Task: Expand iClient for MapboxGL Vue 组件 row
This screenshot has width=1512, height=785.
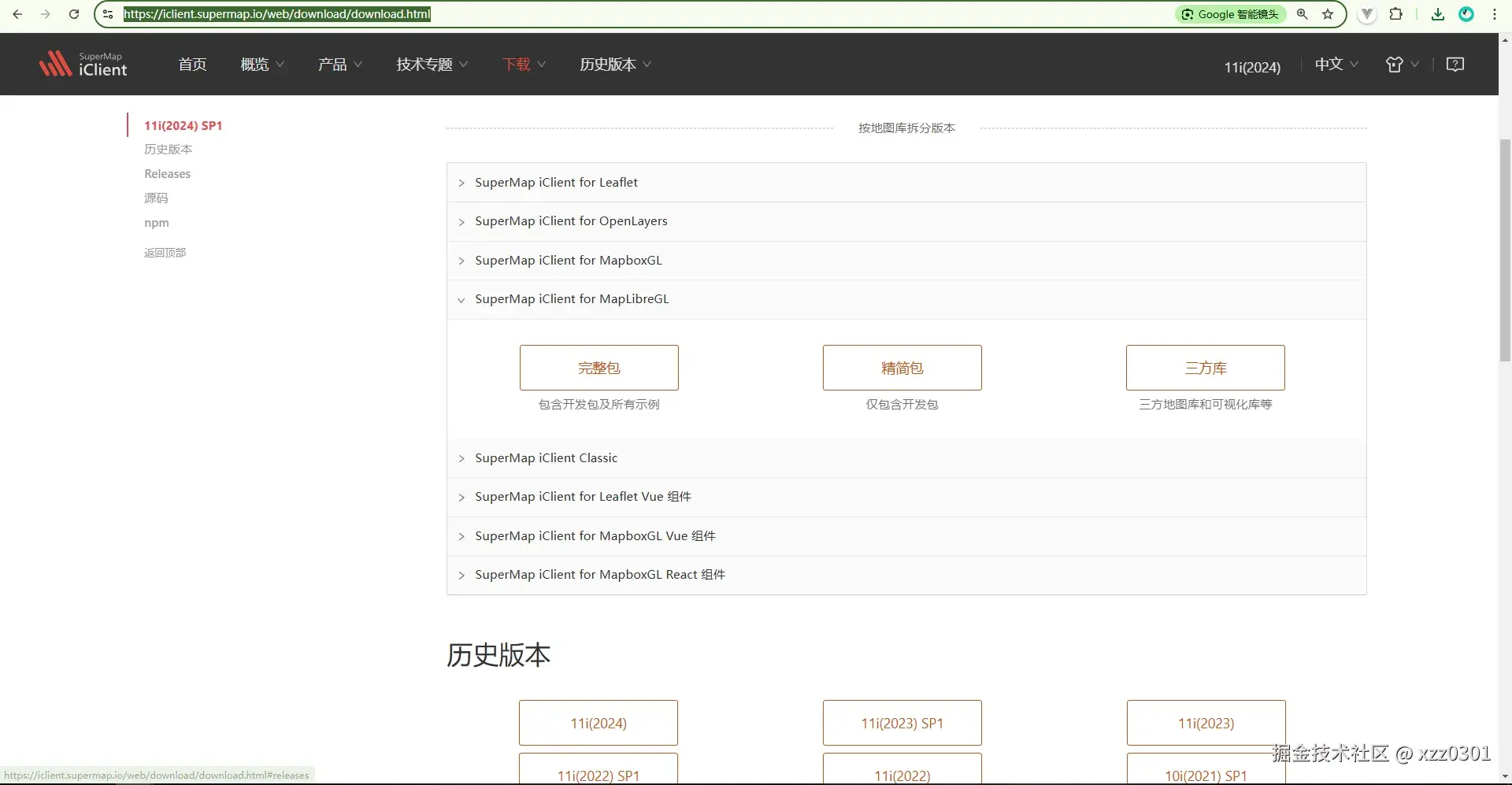Action: (x=906, y=536)
